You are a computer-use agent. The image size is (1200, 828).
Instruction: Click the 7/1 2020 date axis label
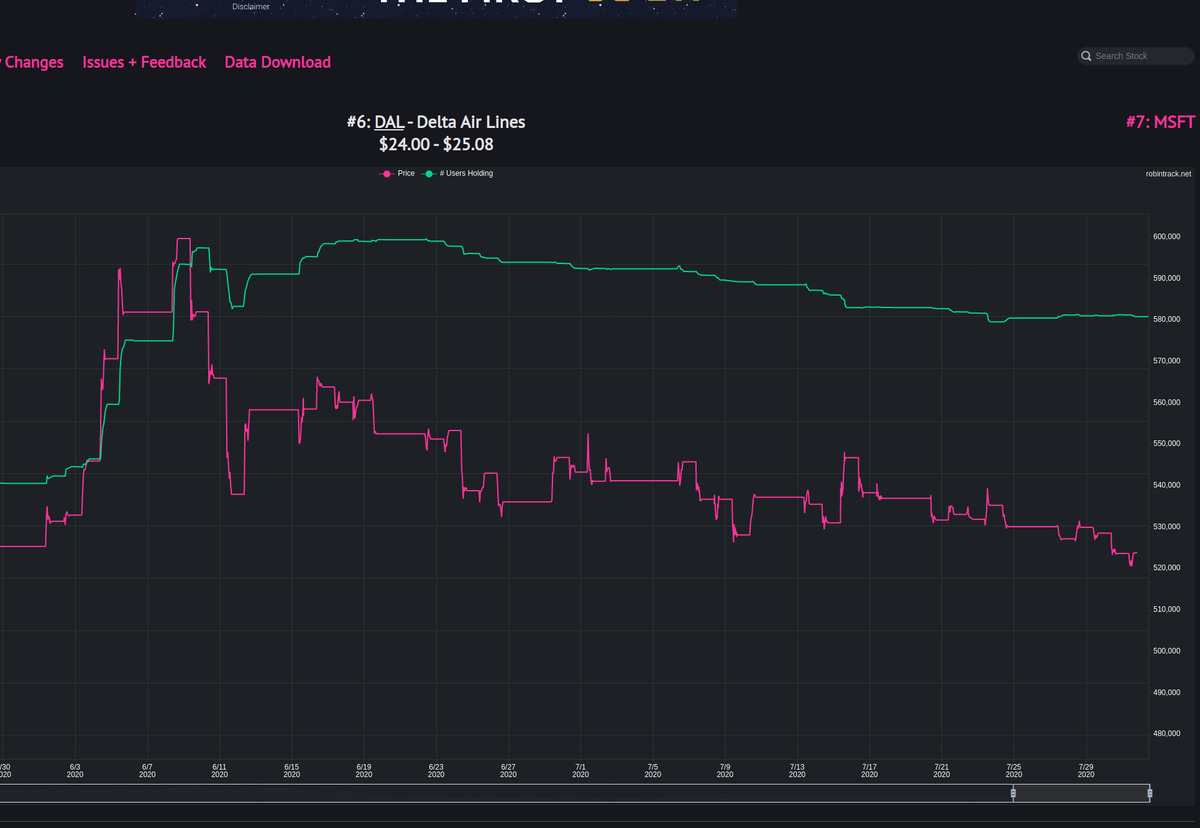pyautogui.click(x=580, y=770)
